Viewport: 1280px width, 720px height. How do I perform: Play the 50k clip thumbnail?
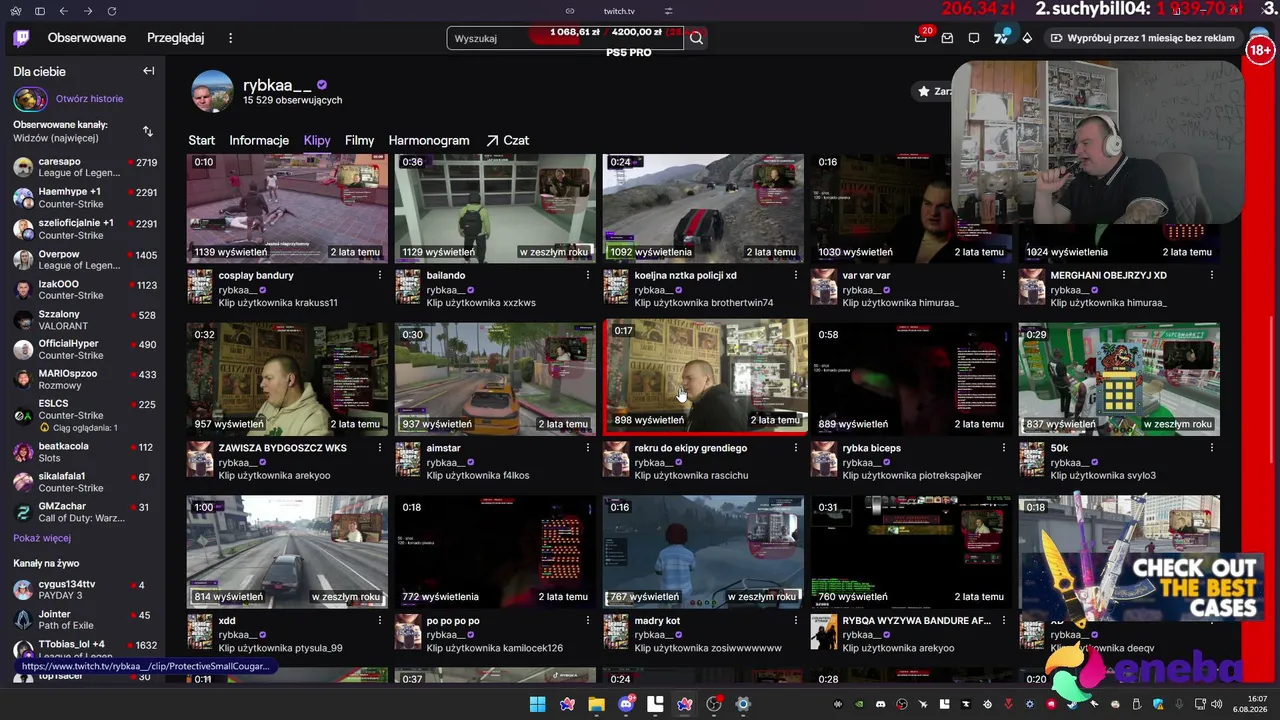coord(1119,379)
